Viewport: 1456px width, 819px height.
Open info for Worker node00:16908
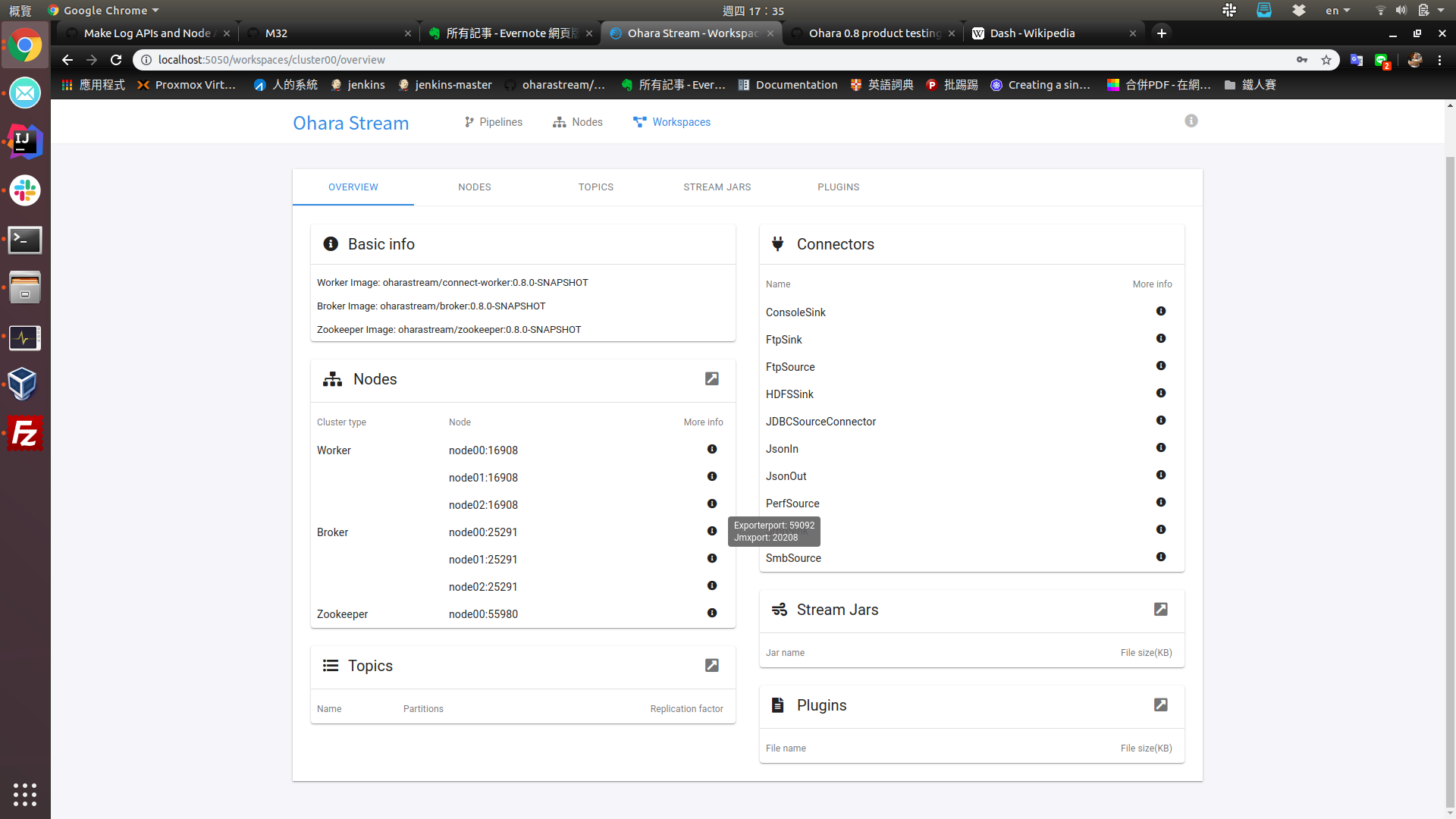tap(712, 450)
